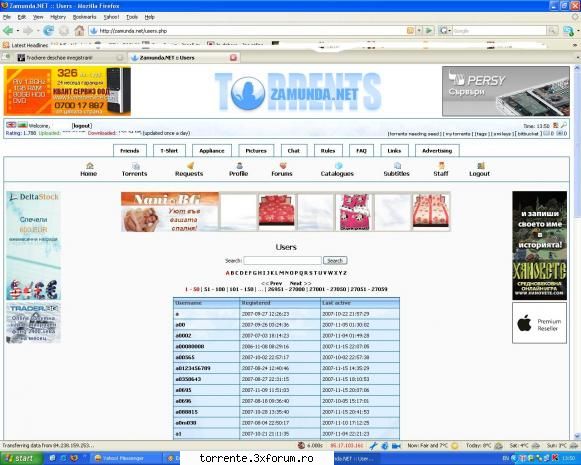Click the Zamunda.NET Torrents logo banner
Screen dimensions: 581x465
tap(298, 92)
